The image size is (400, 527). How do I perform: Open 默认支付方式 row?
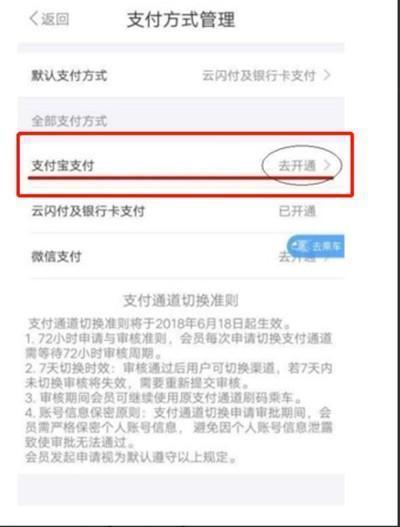tap(181, 75)
